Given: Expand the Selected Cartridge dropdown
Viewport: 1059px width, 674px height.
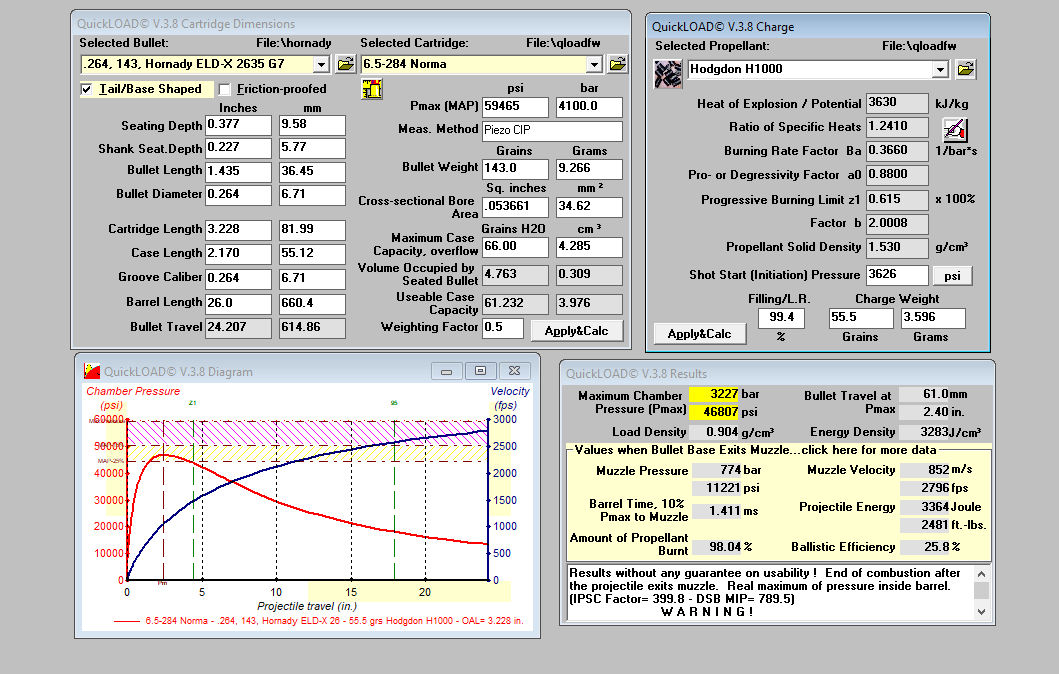Looking at the screenshot, I should pos(594,64).
